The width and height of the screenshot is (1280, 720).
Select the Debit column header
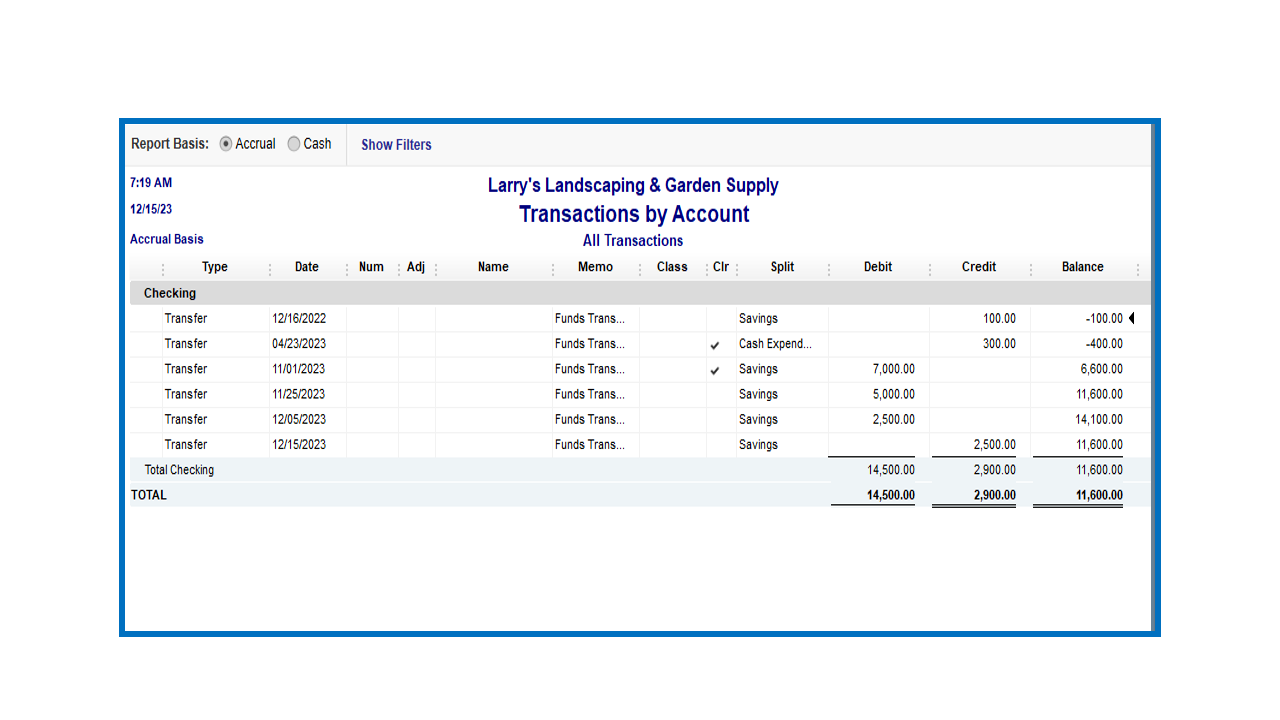coord(878,267)
